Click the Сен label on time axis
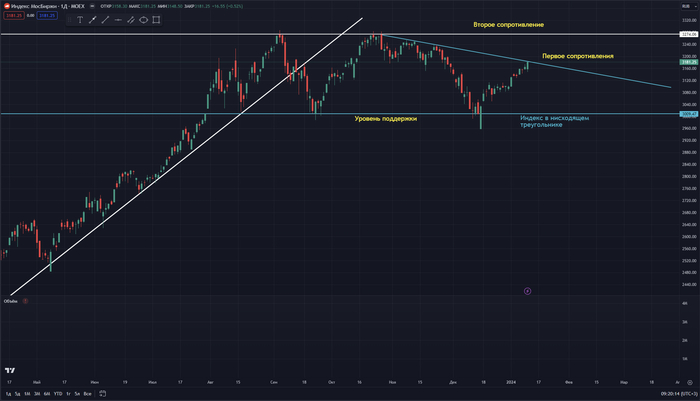The height and width of the screenshot is (401, 700). click(x=274, y=382)
